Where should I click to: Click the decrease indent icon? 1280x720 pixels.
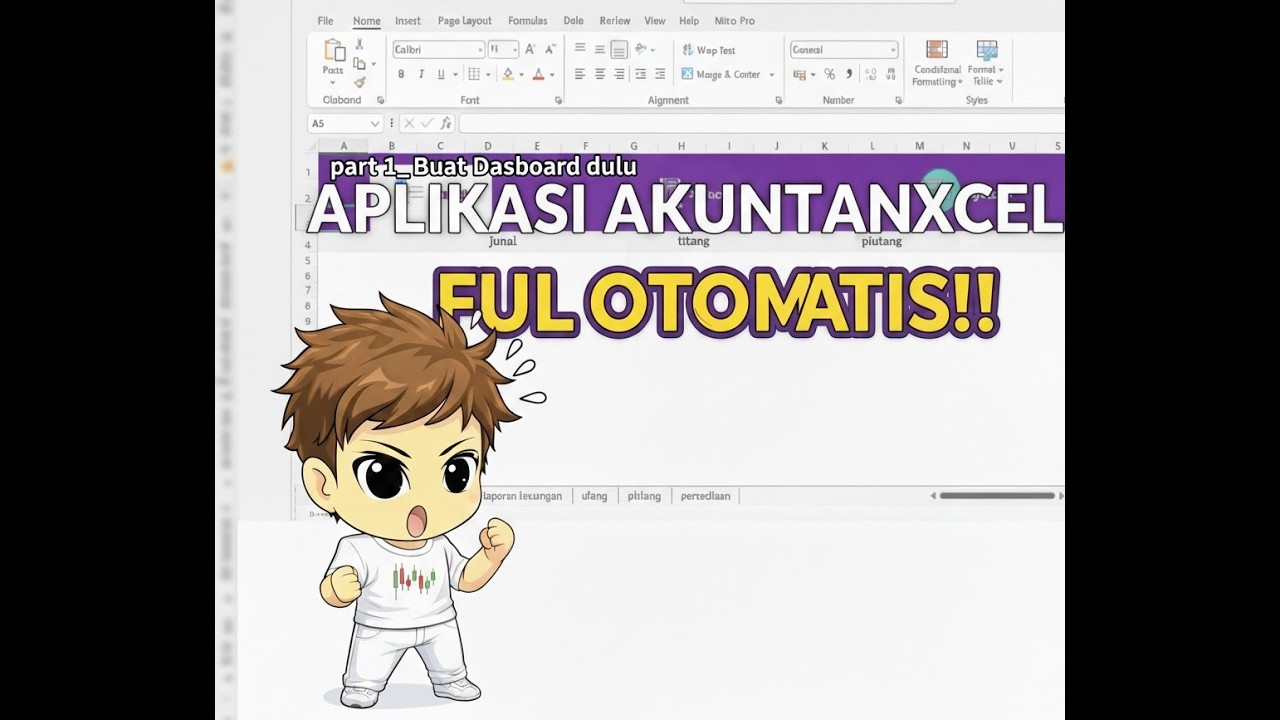coord(641,74)
